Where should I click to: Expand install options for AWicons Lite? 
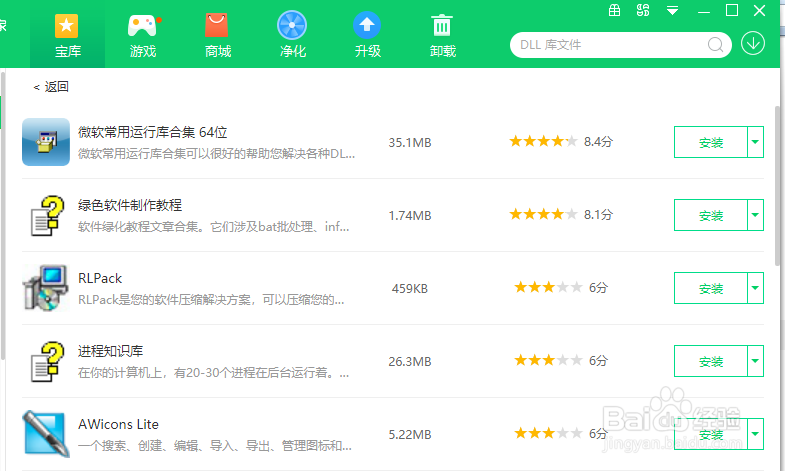tap(755, 434)
